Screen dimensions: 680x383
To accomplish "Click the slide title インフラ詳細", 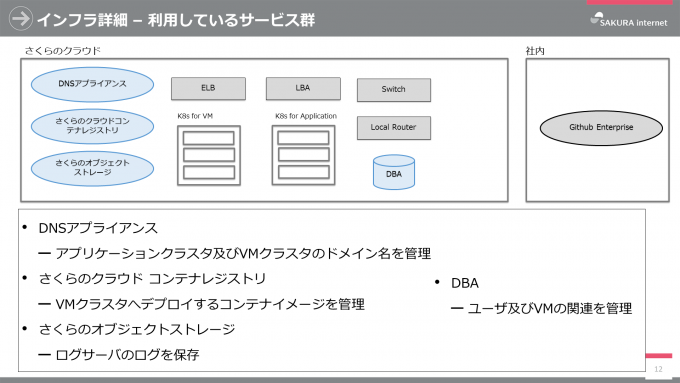I will (x=82, y=20).
